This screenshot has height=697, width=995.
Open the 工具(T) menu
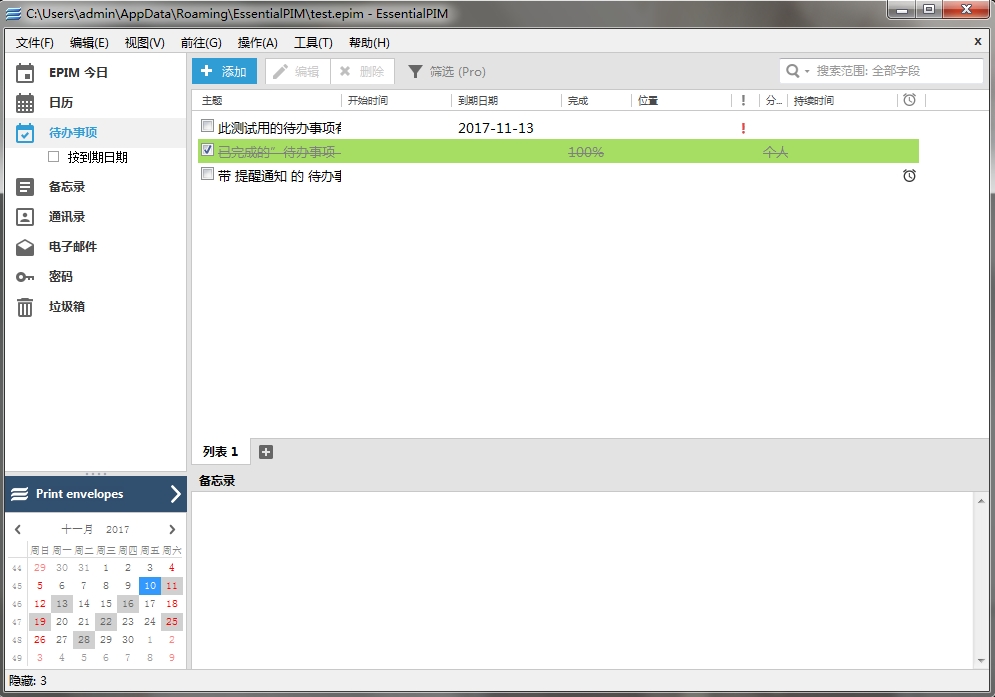tap(313, 43)
